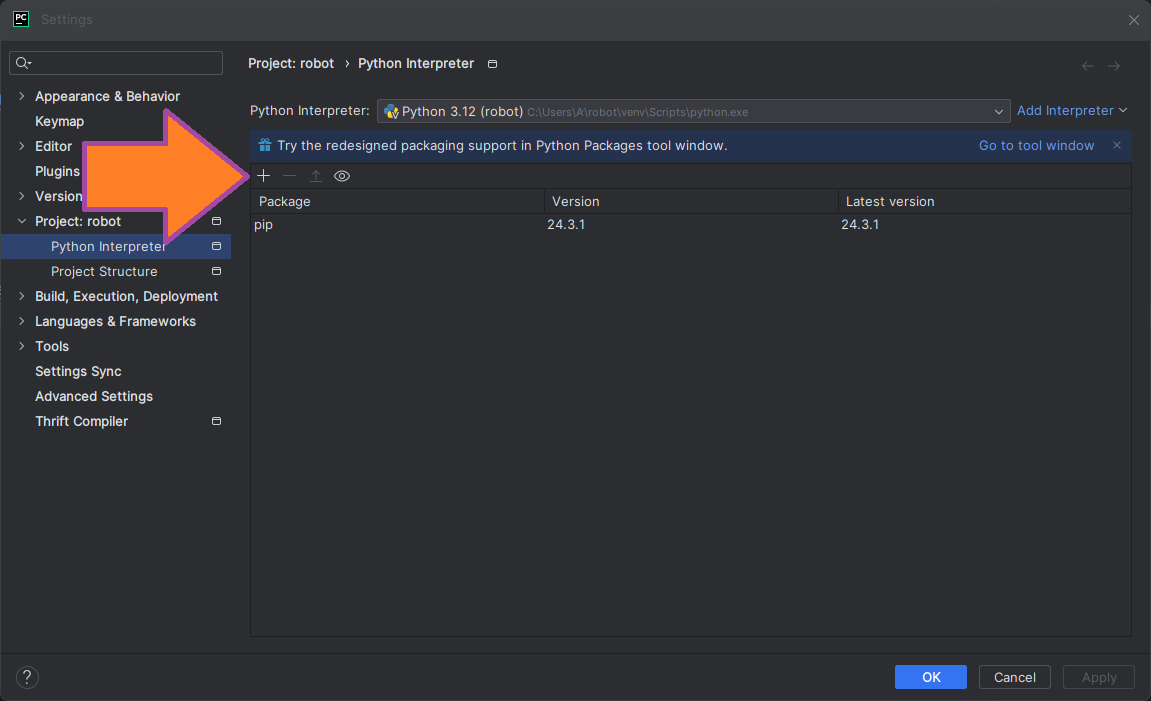This screenshot has width=1151, height=701.
Task: Sort by Version column header
Action: tap(691, 201)
